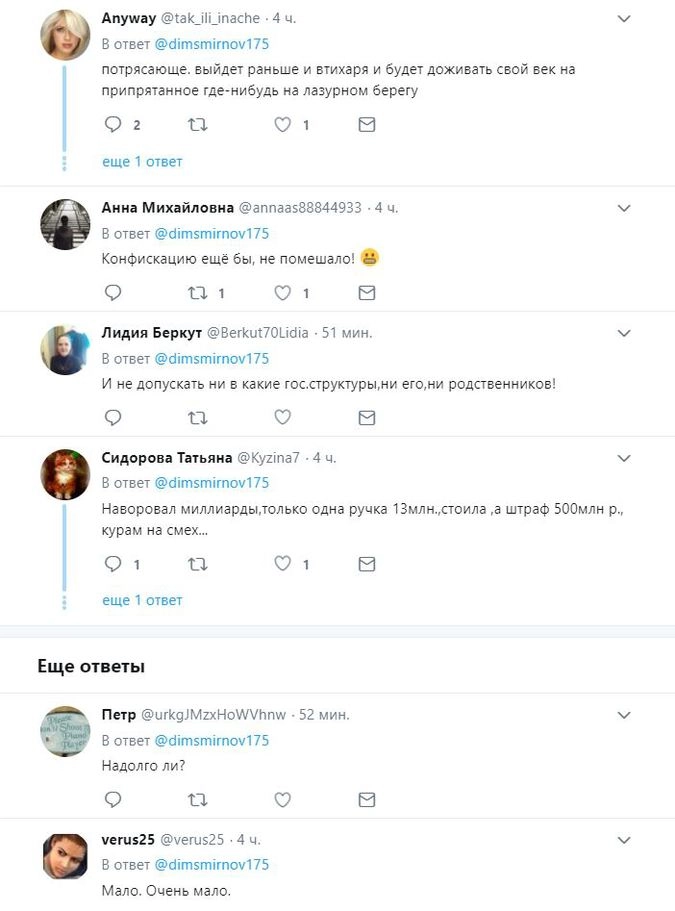The width and height of the screenshot is (675, 911).
Task: Open verus25's profile avatar
Action: point(65,856)
